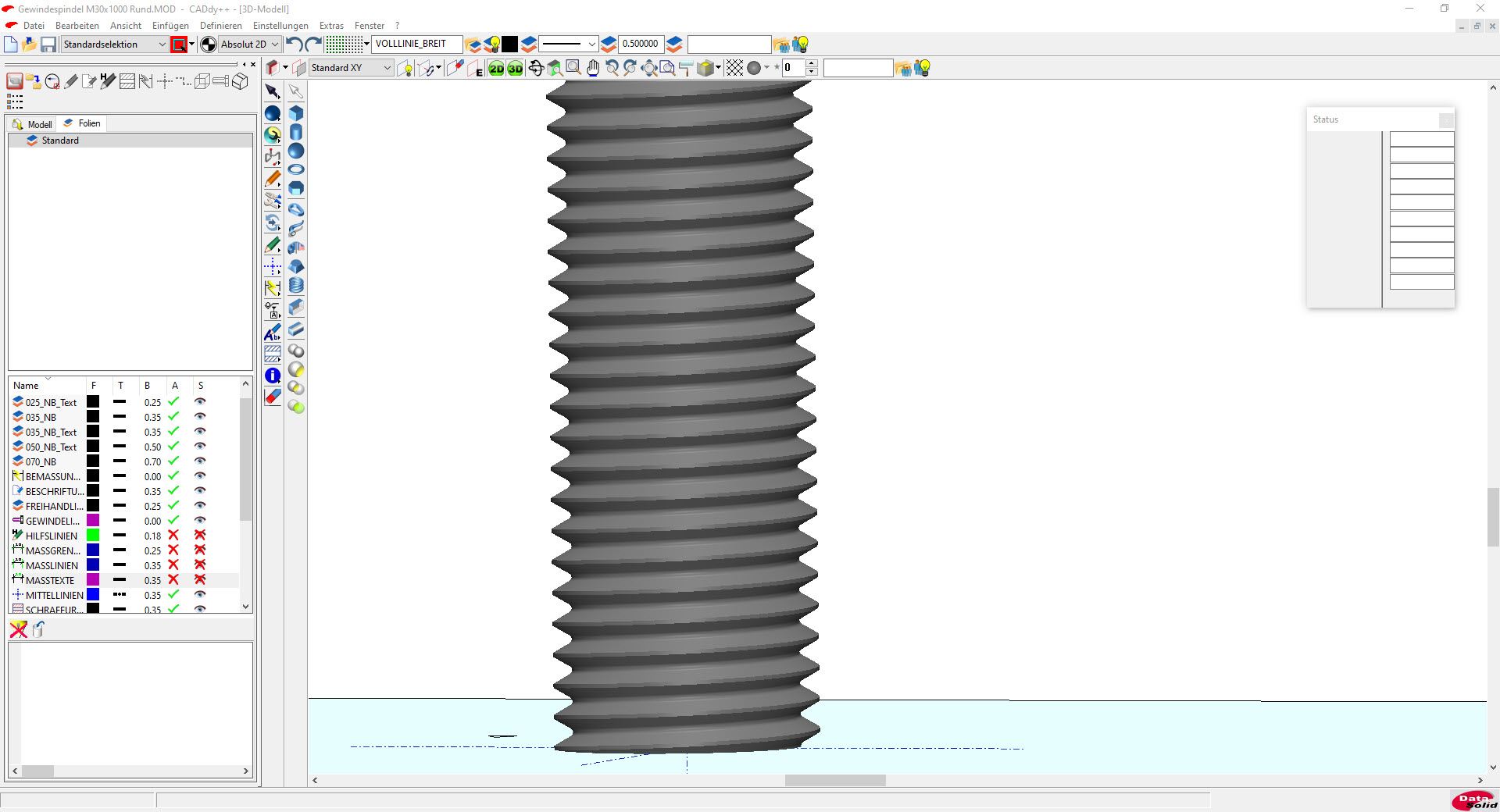Switch to the Modell tab
Image resolution: width=1500 pixels, height=812 pixels.
pyautogui.click(x=32, y=124)
